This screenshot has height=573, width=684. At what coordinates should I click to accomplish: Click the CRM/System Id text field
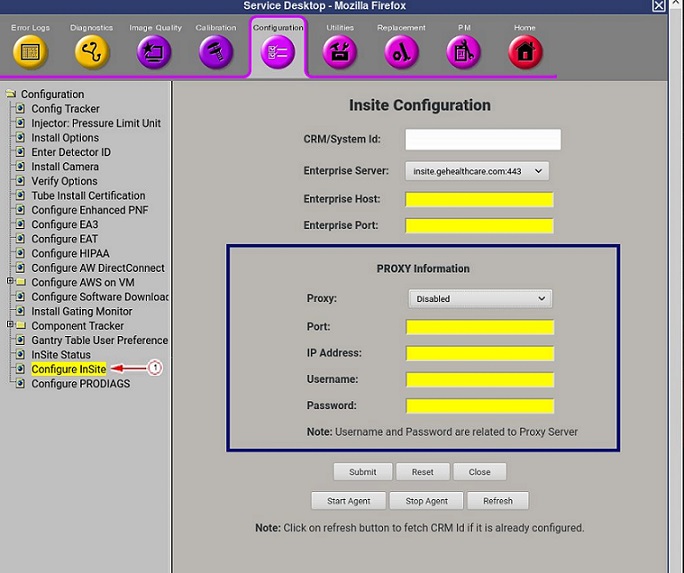point(483,140)
